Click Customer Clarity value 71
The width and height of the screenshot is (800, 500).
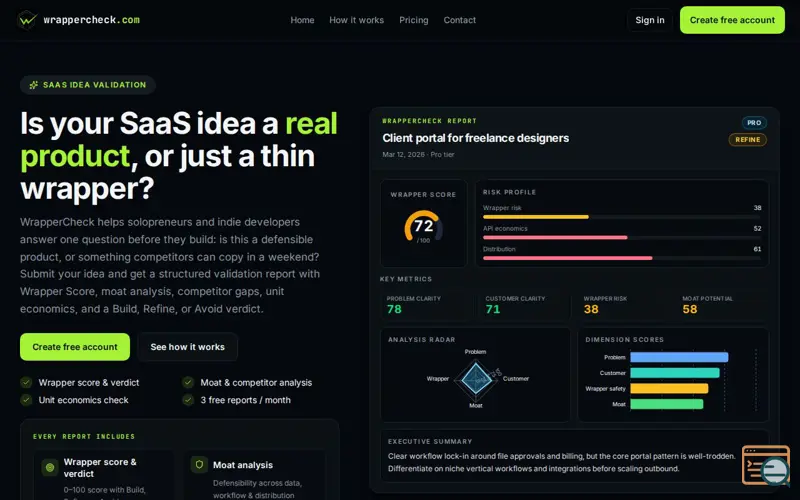click(x=493, y=309)
